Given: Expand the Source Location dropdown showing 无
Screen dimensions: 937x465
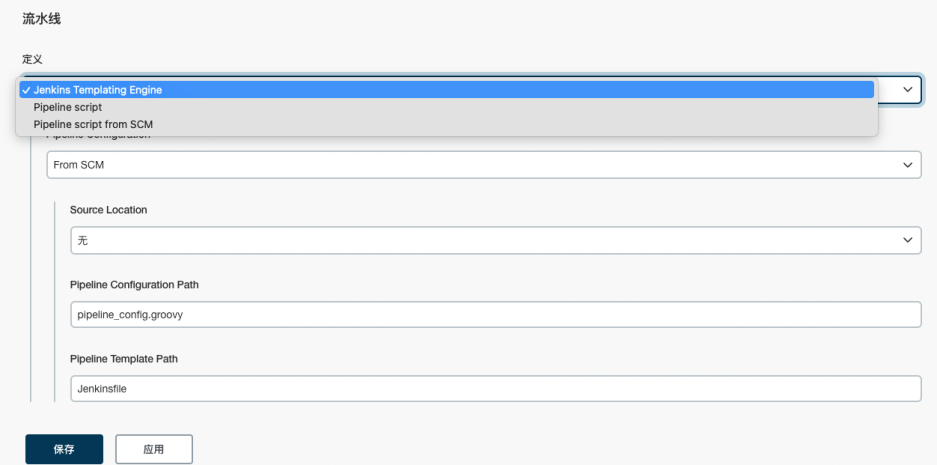Looking at the screenshot, I should pyautogui.click(x=495, y=240).
